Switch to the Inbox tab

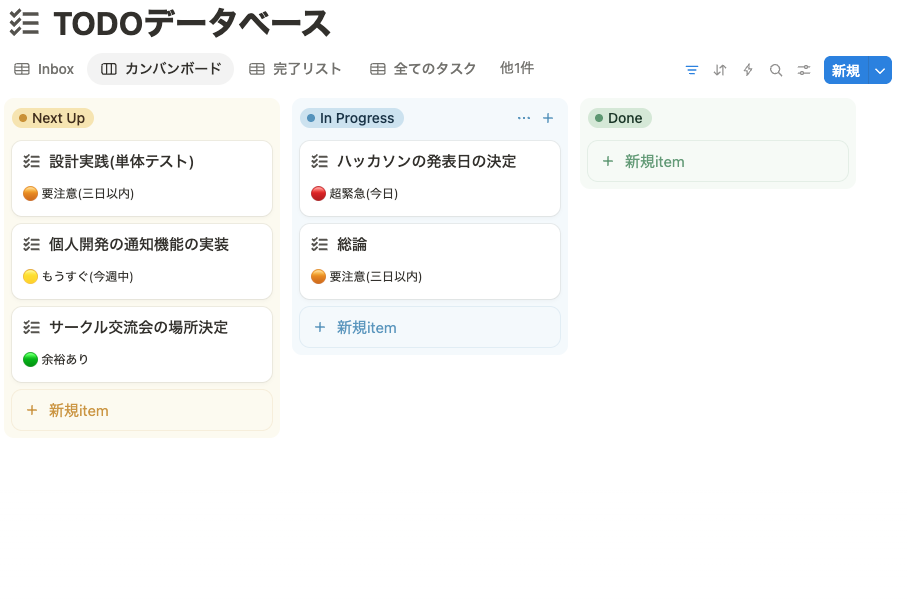[44, 69]
